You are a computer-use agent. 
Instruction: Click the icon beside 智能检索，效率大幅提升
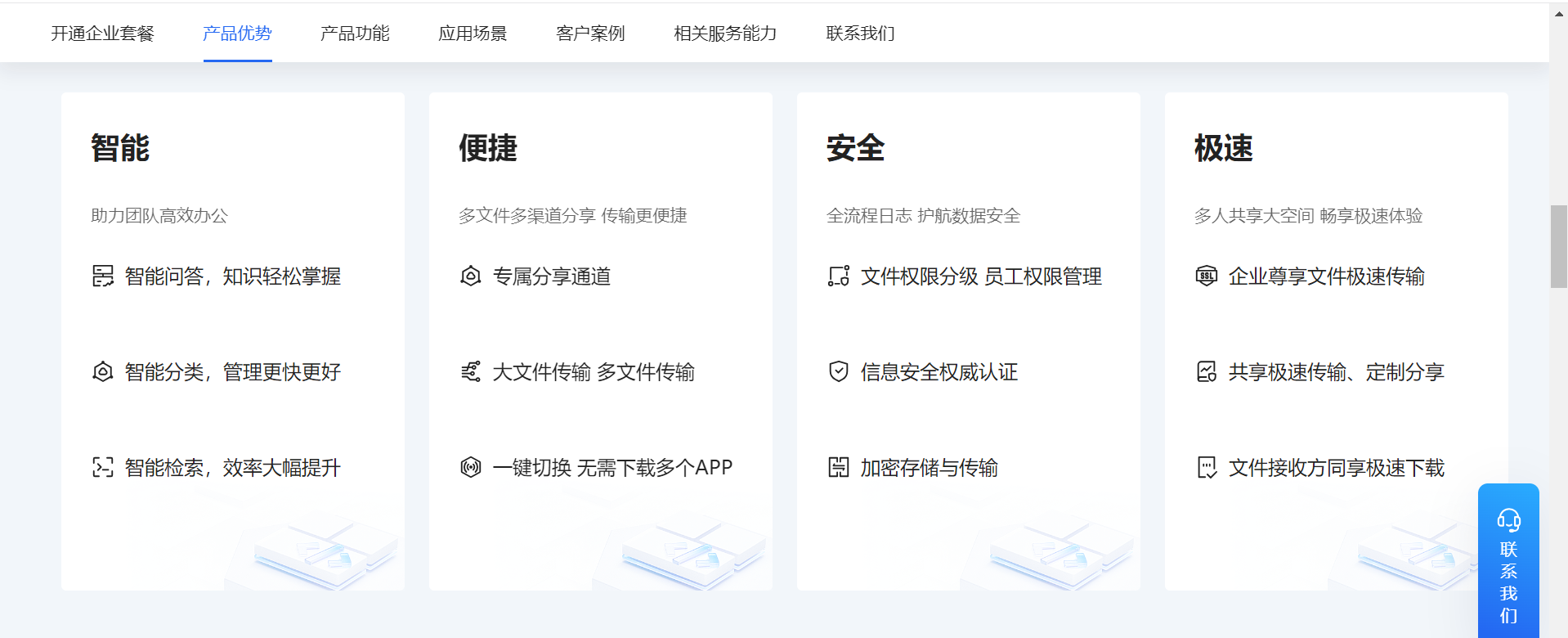pyautogui.click(x=103, y=468)
